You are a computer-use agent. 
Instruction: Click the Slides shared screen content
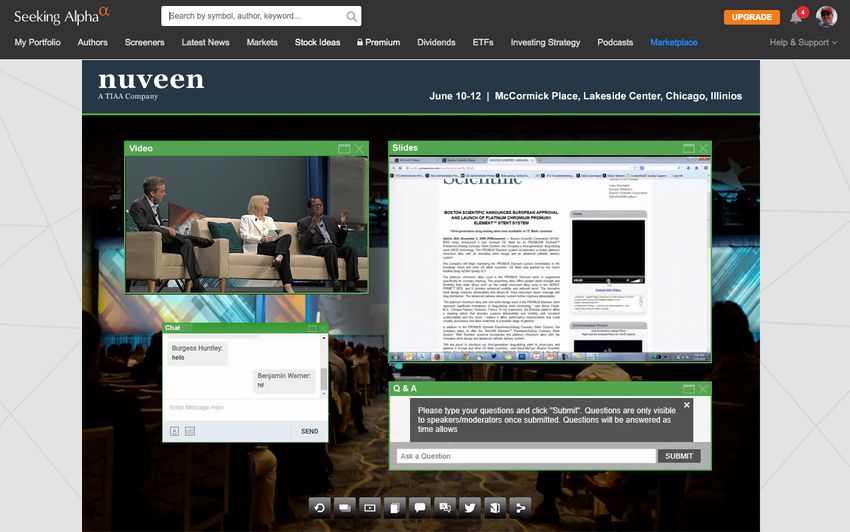coord(550,259)
